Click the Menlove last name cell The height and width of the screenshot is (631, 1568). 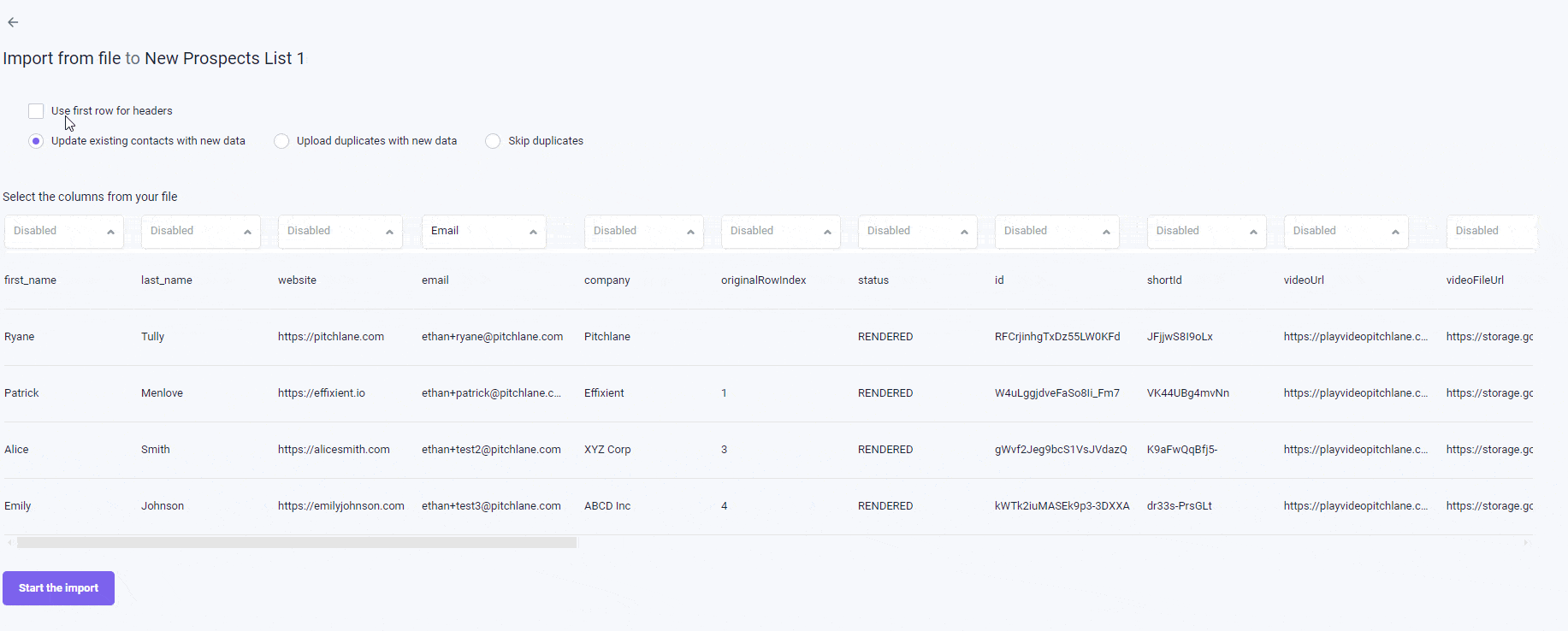point(162,393)
